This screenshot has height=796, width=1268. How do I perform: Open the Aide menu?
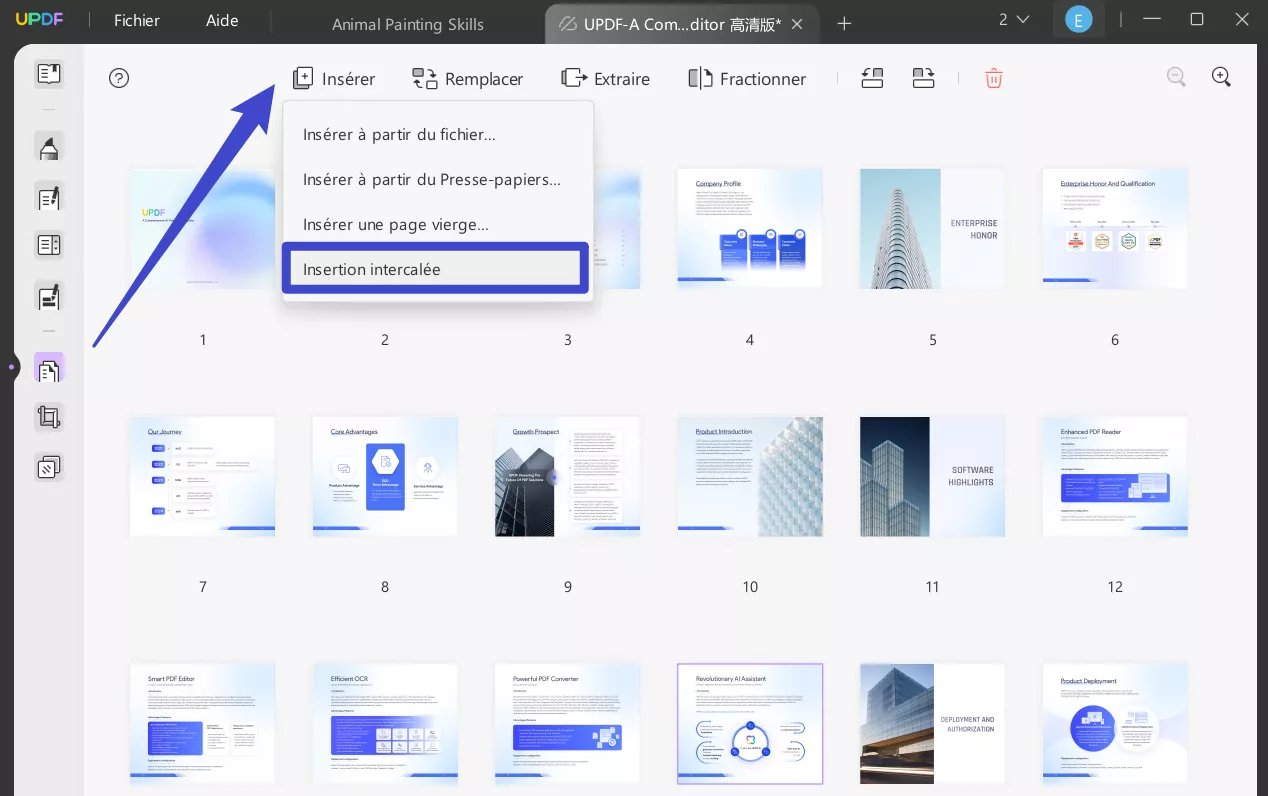click(222, 20)
